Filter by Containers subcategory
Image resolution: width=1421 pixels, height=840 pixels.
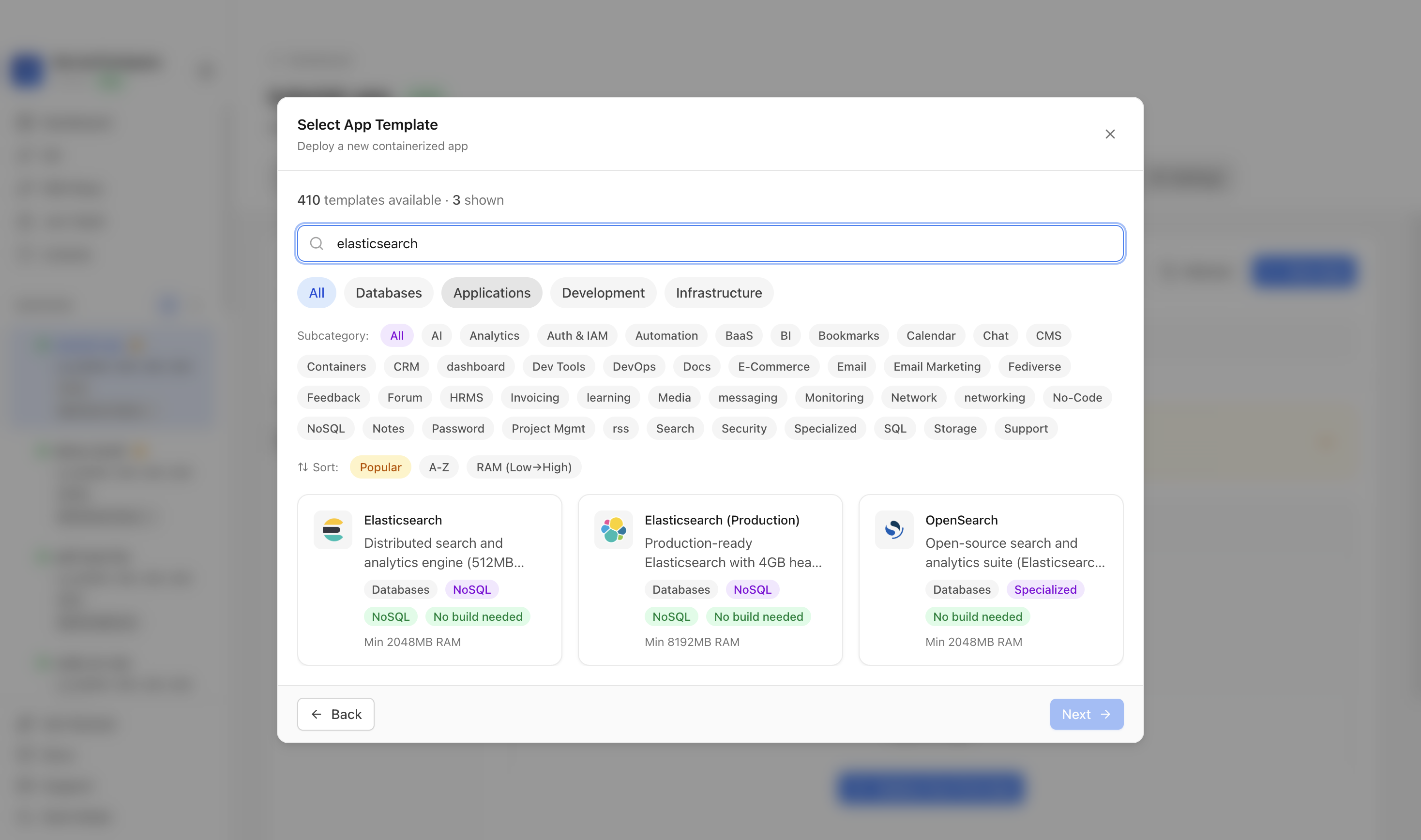coord(336,367)
